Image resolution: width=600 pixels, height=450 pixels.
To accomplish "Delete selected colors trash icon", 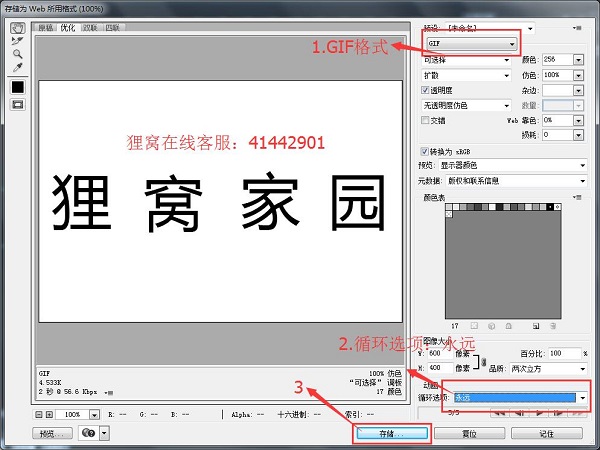I will click(x=553, y=326).
